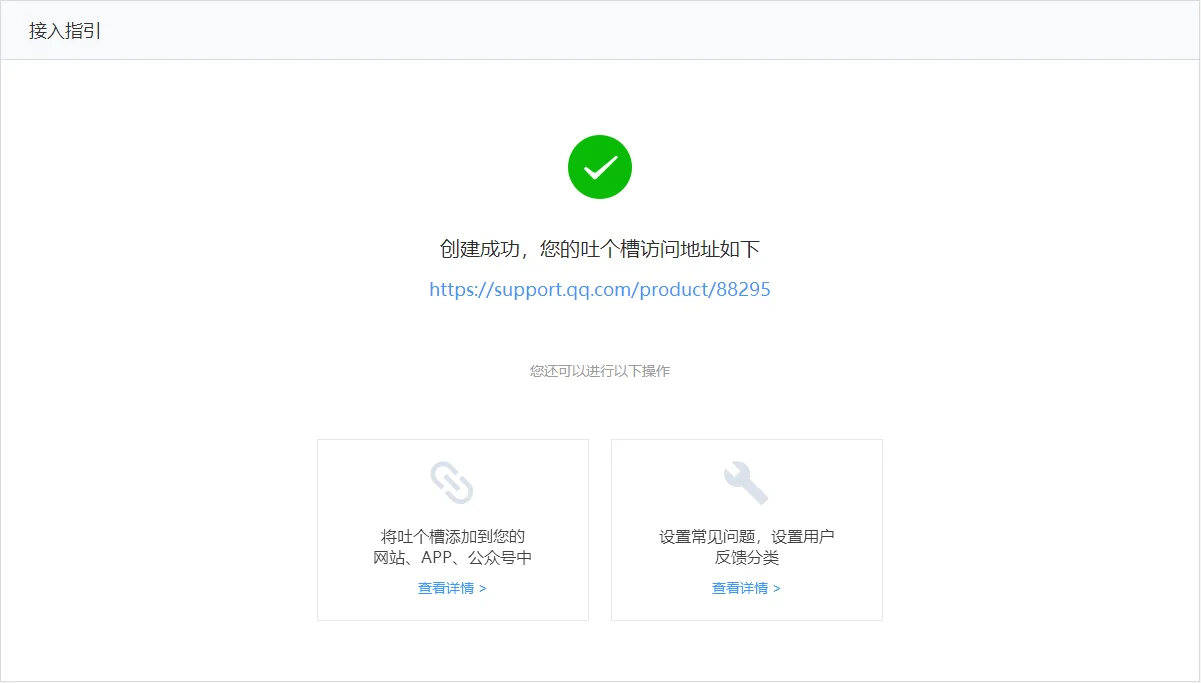Open the URL https://support.qq.com/product/88295
Viewport: 1201px width, 683px height.
[599, 289]
